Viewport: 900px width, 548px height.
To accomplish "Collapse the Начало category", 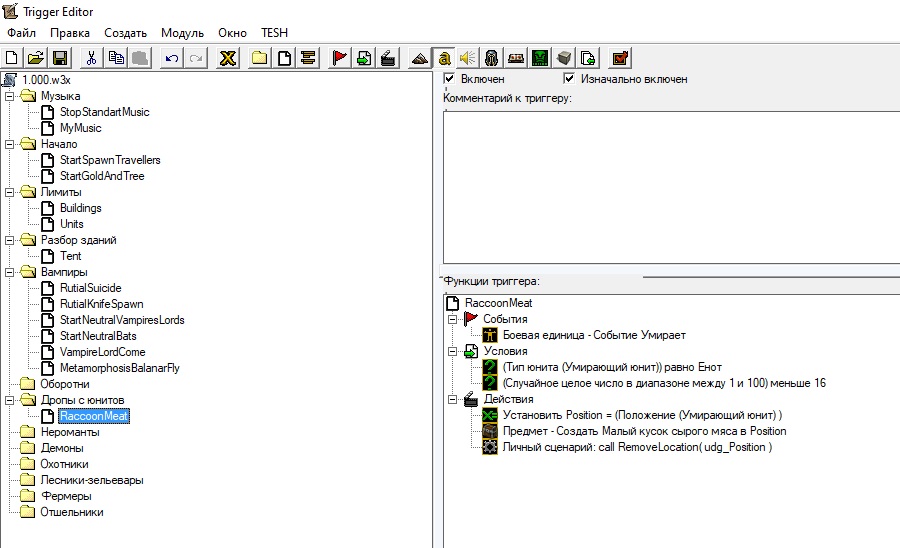I will [10, 144].
